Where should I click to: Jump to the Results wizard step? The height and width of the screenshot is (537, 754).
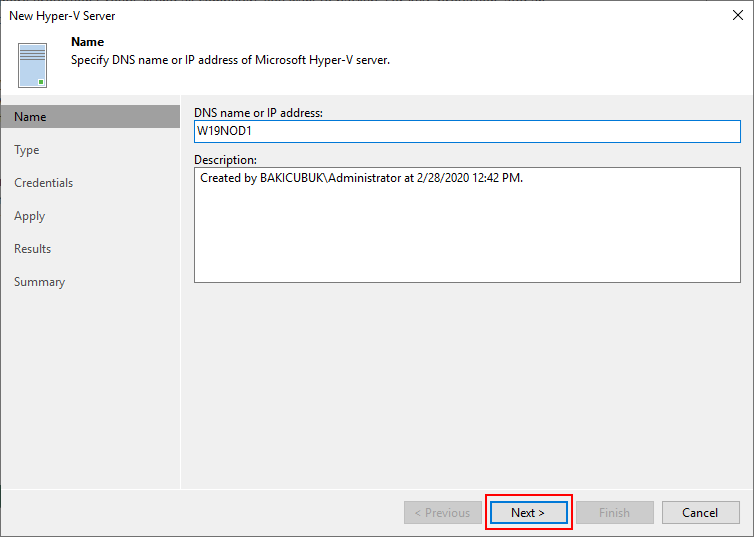(x=32, y=249)
